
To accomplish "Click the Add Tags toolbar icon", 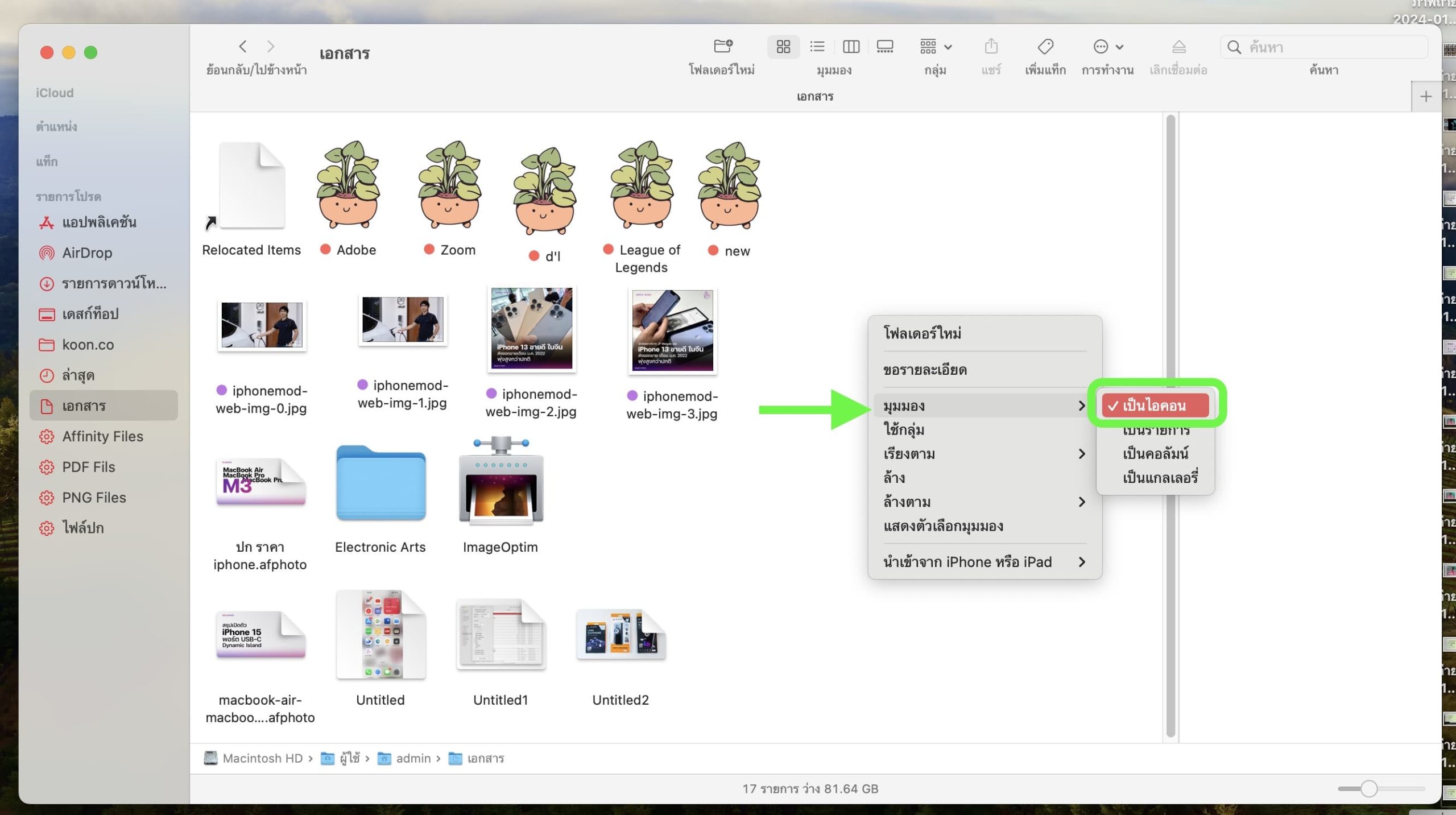I will pyautogui.click(x=1045, y=47).
